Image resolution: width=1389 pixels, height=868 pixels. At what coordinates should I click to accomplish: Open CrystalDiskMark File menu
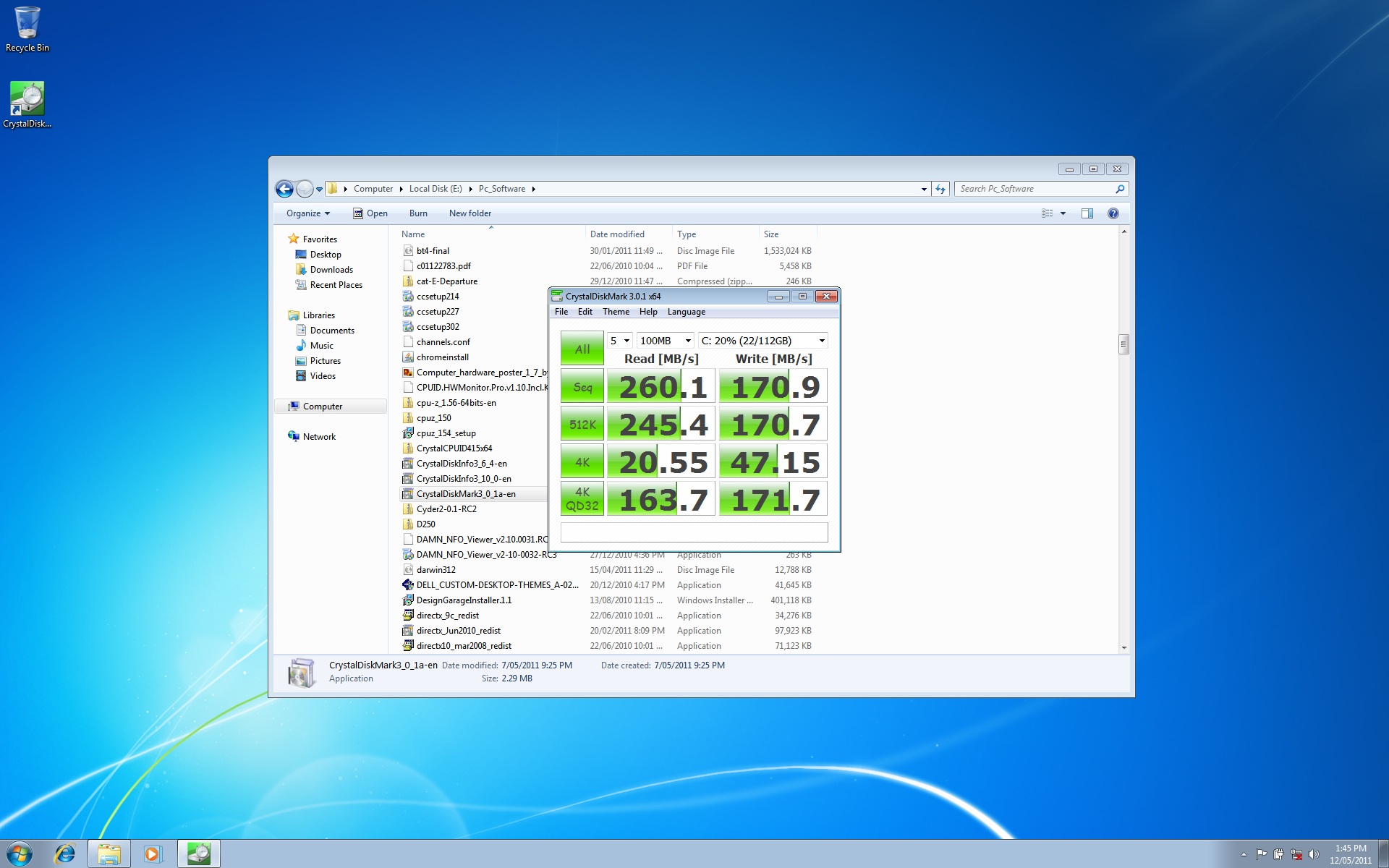tap(561, 312)
